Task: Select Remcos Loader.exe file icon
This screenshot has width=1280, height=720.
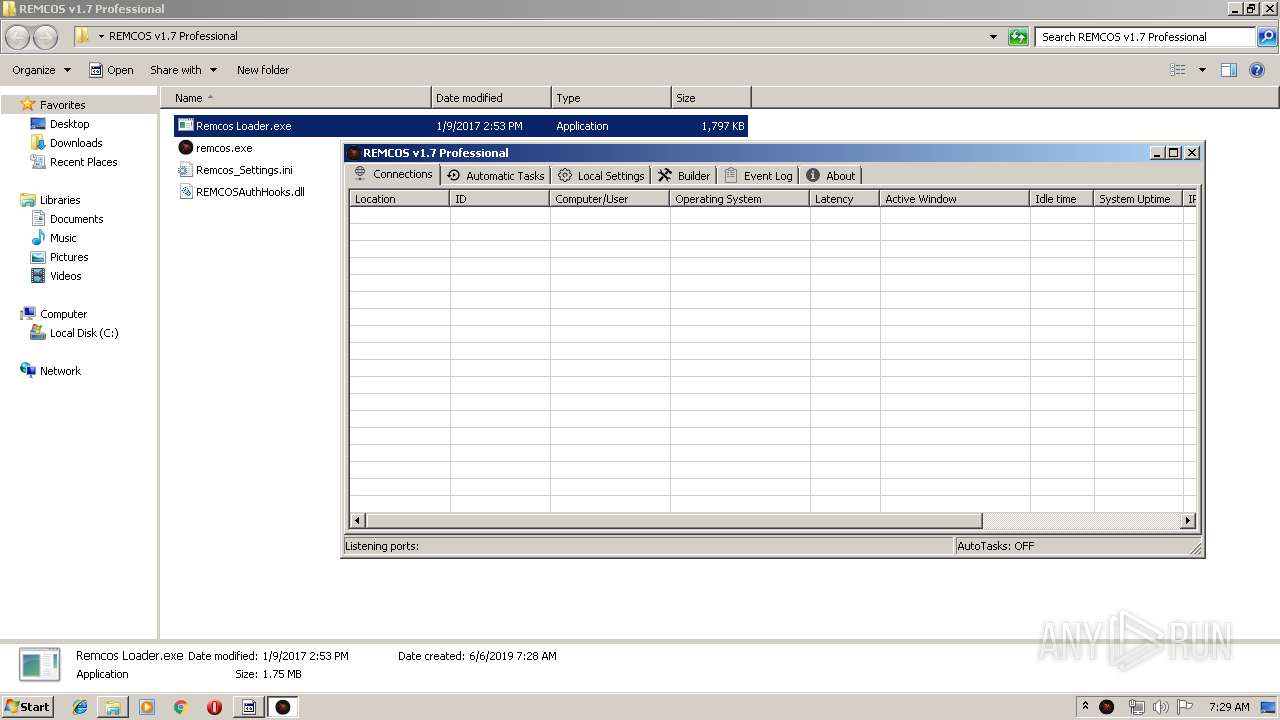Action: (x=185, y=126)
